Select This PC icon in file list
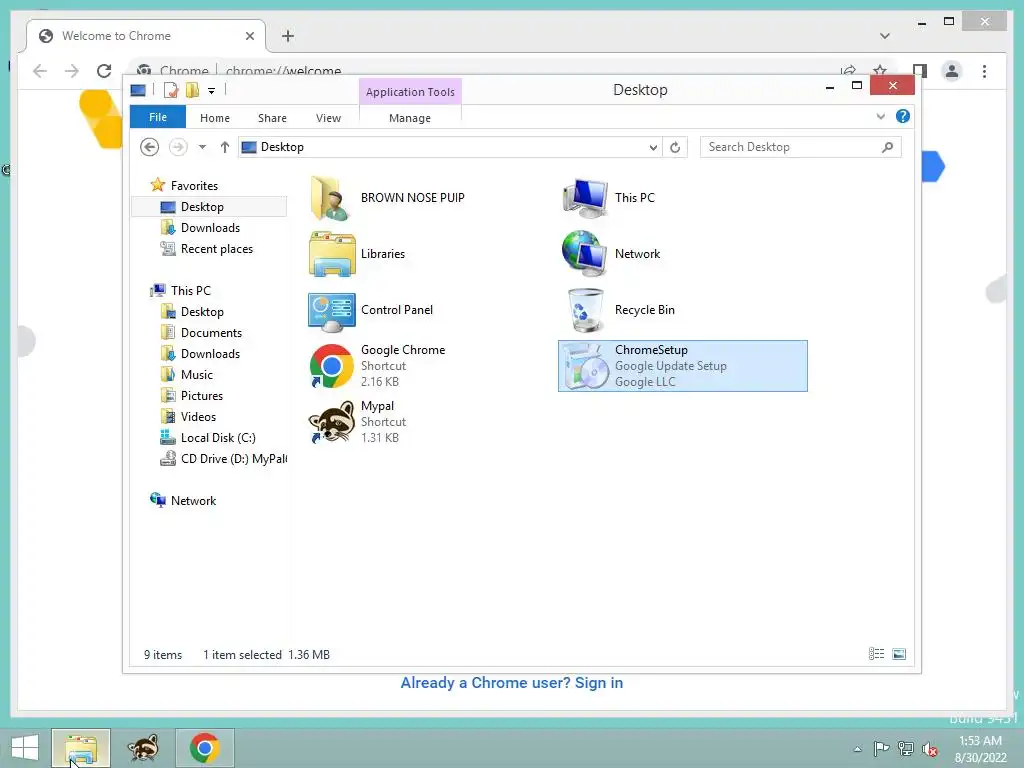Screen dimensions: 1024x768 point(585,198)
